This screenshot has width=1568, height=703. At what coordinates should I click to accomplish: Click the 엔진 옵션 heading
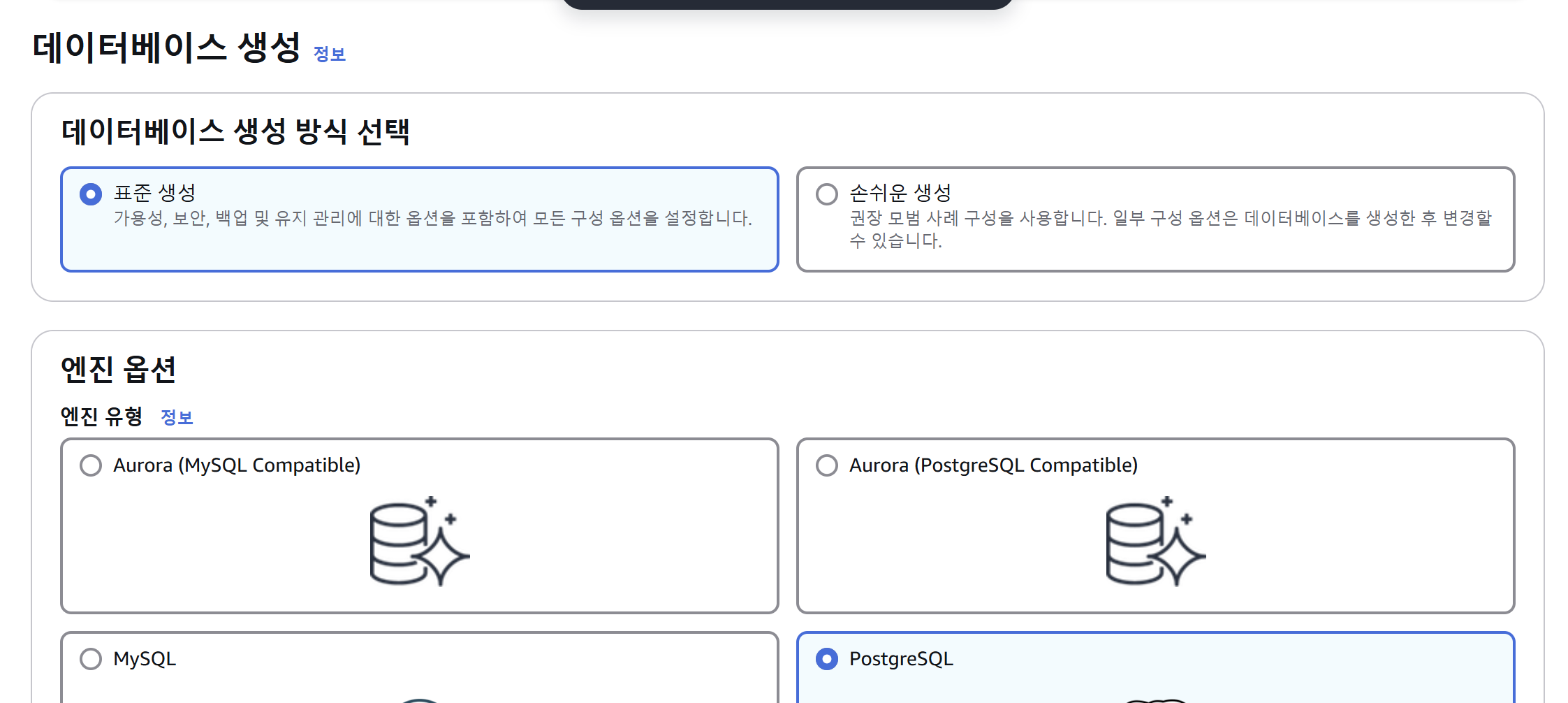[x=118, y=369]
